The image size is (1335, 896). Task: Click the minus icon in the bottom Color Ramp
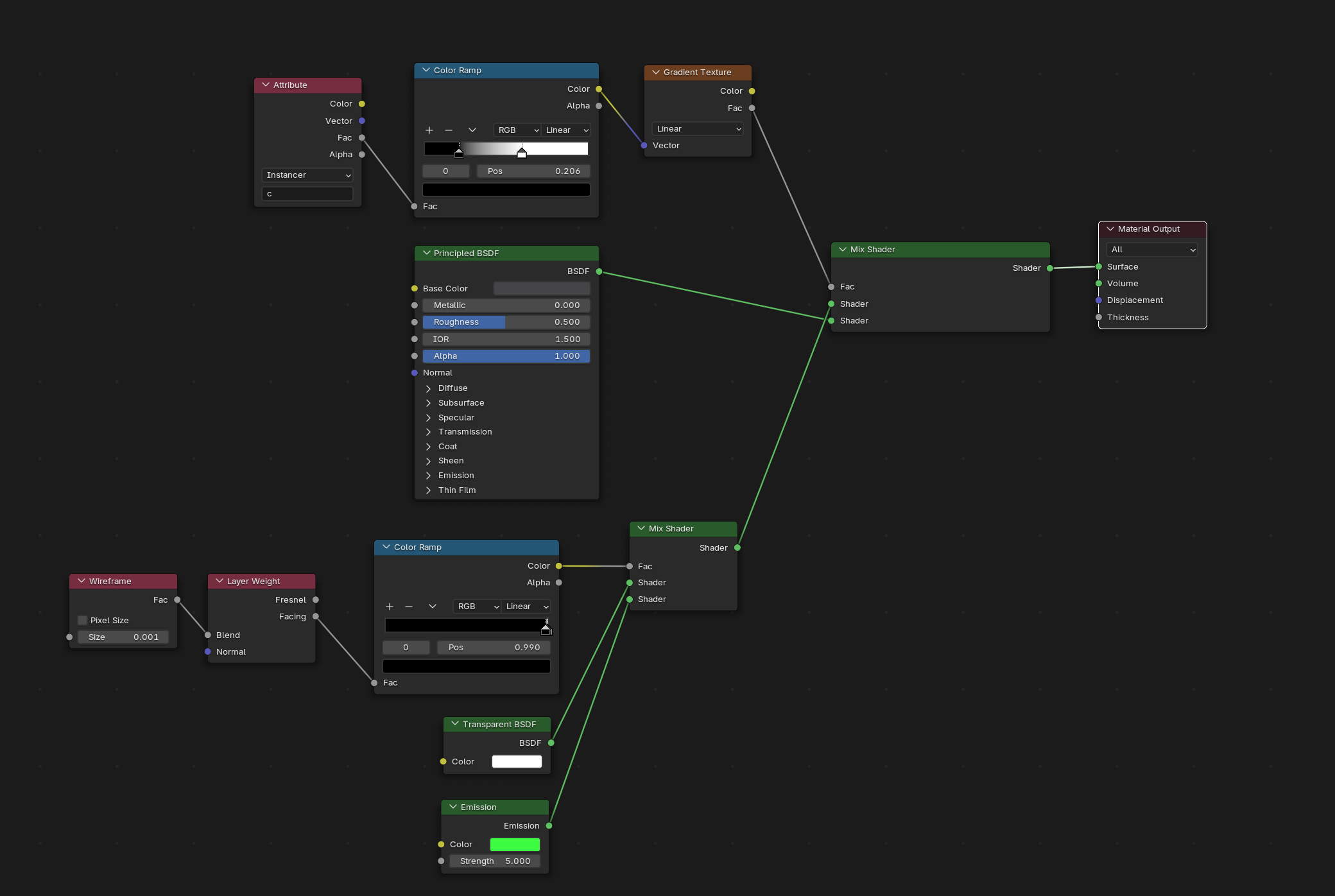point(409,607)
